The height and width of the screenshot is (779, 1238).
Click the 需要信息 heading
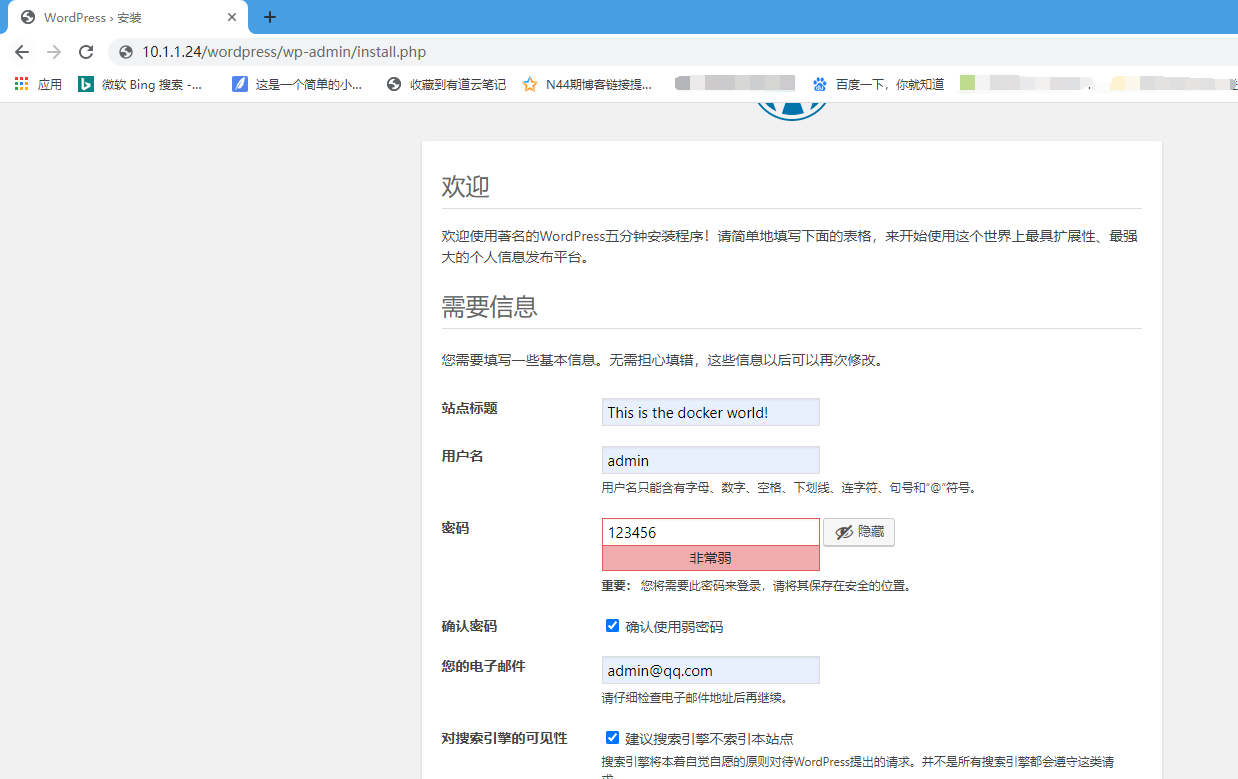click(x=490, y=306)
